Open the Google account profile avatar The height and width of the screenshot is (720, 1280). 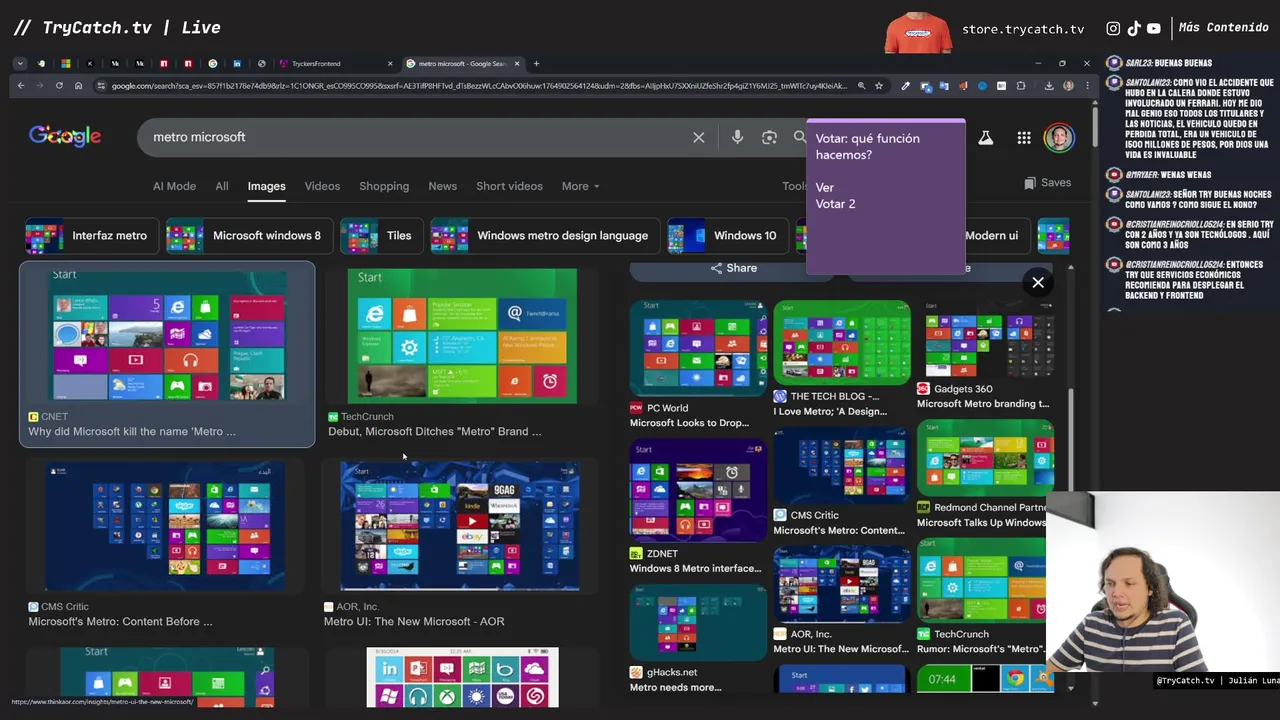[x=1059, y=137]
